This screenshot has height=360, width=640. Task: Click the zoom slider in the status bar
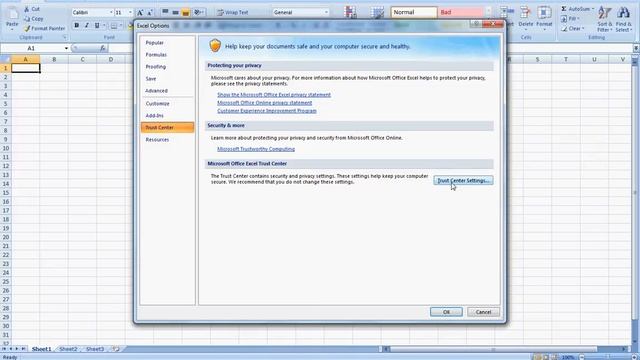tap(608, 357)
